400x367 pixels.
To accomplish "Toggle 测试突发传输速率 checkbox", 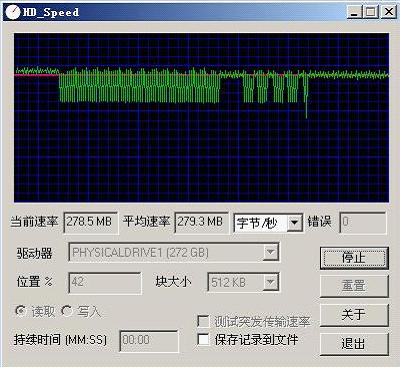I will (203, 321).
